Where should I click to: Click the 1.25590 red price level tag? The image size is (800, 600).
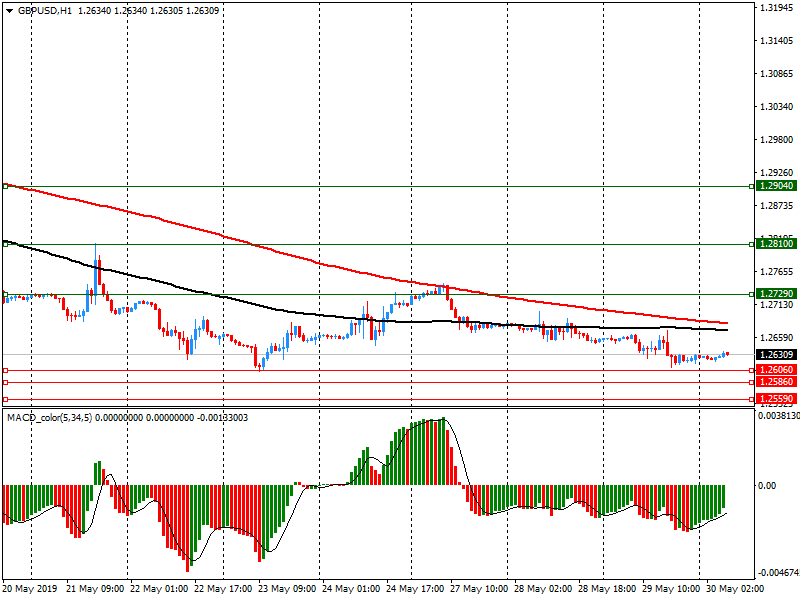pyautogui.click(x=775, y=398)
